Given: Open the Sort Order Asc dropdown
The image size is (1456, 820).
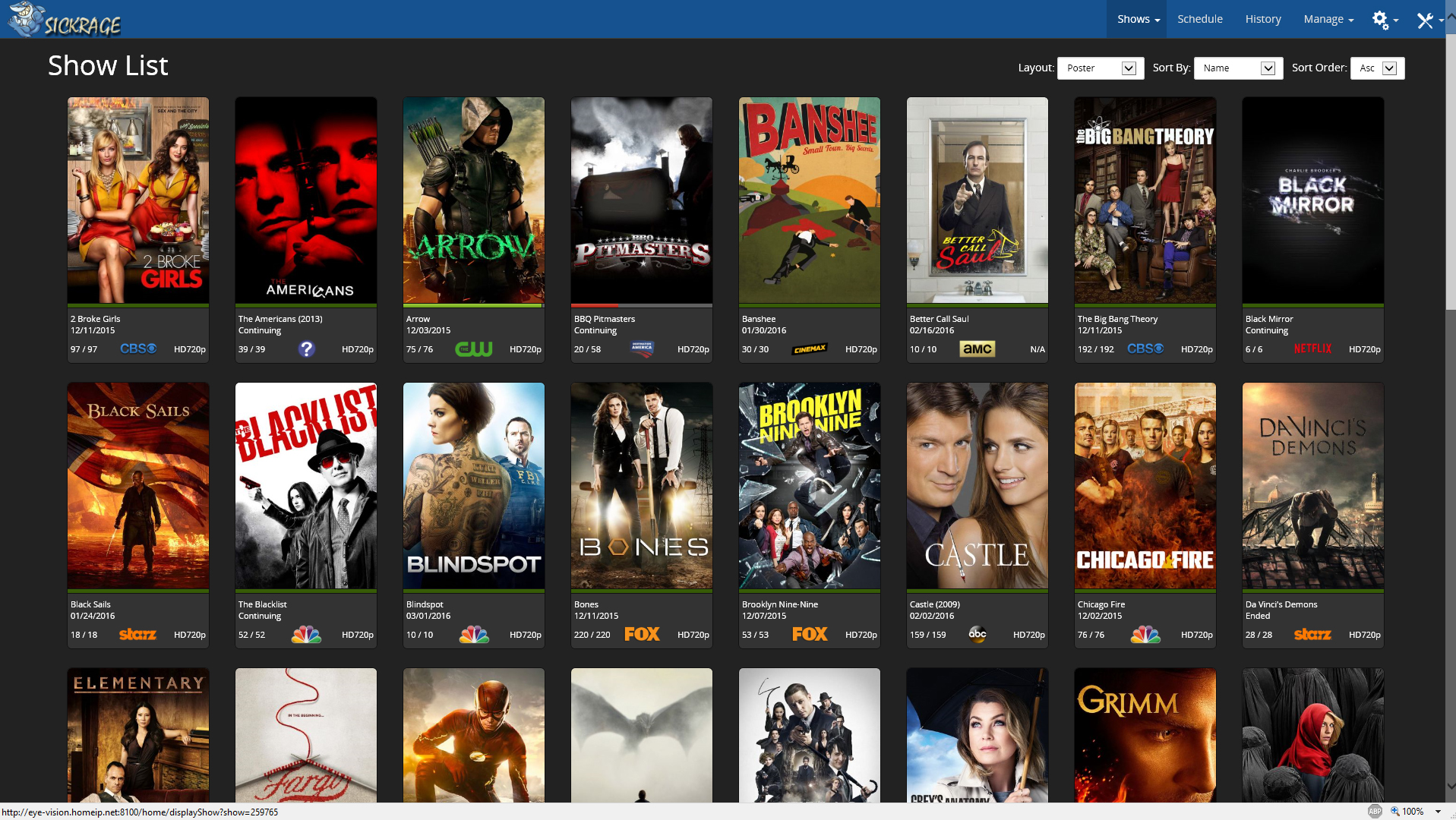Looking at the screenshot, I should 1377,68.
